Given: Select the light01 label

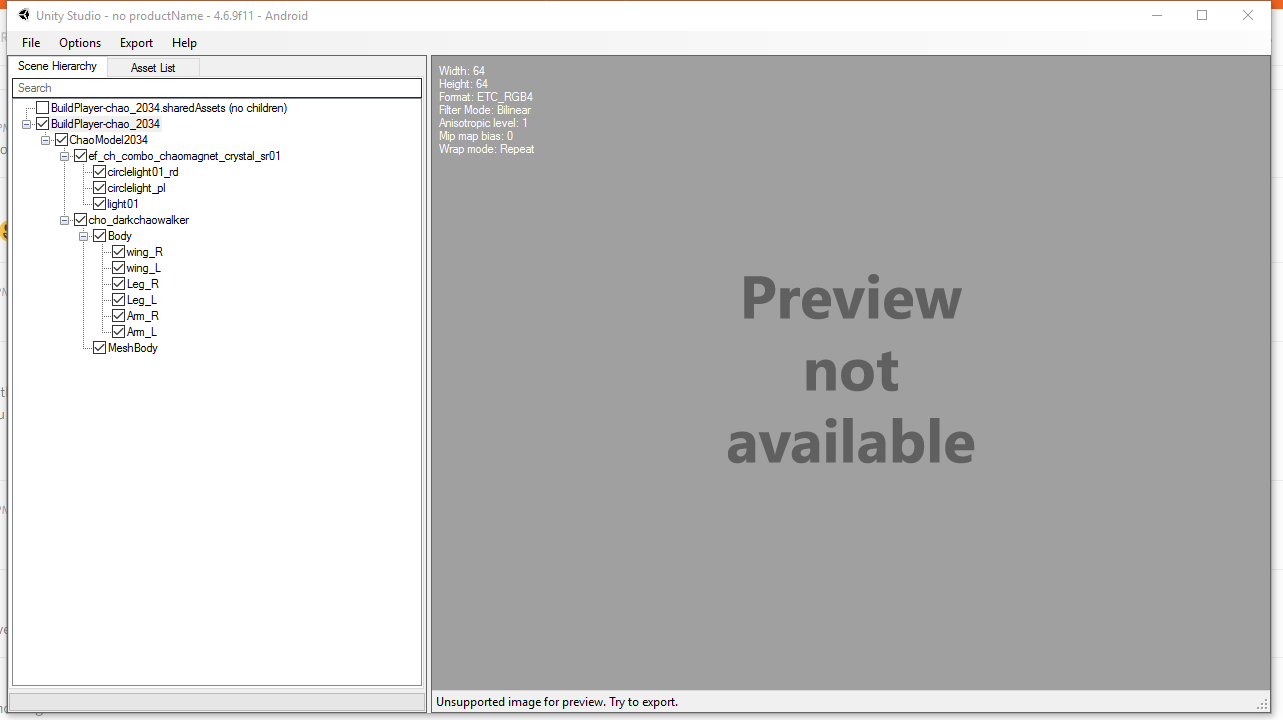Looking at the screenshot, I should [x=123, y=204].
